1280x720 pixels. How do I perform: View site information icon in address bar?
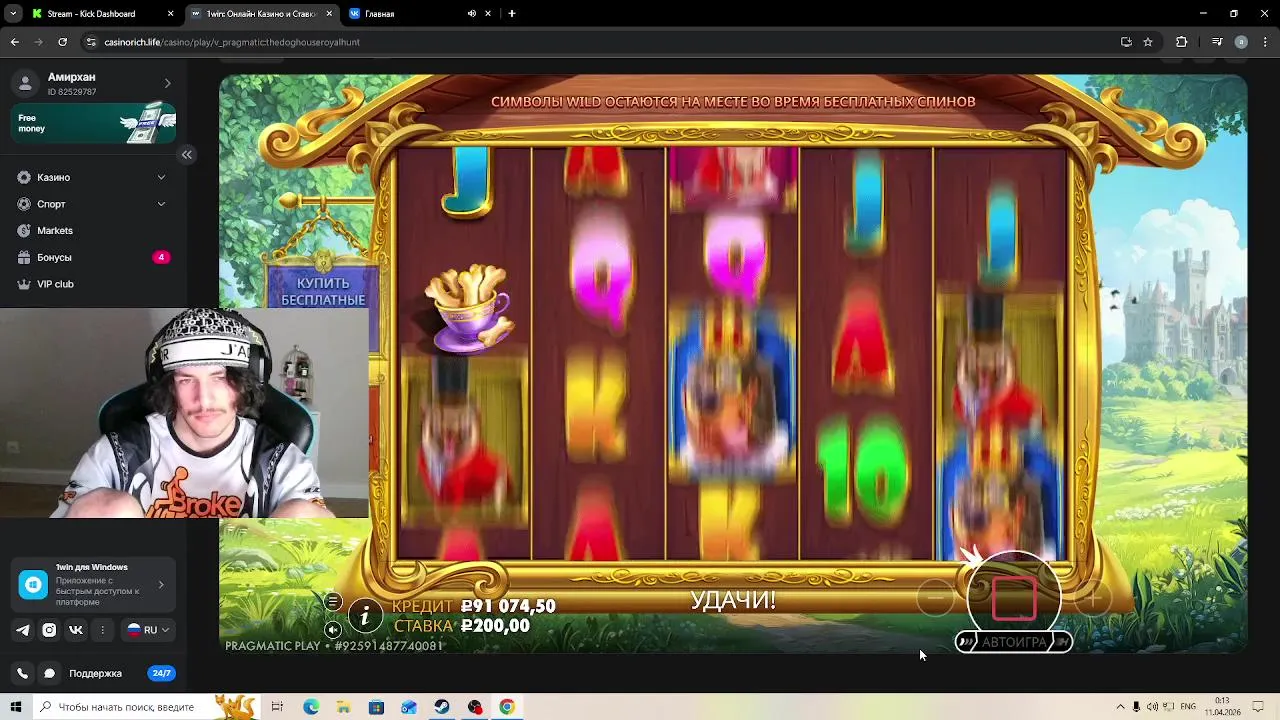pos(91,42)
